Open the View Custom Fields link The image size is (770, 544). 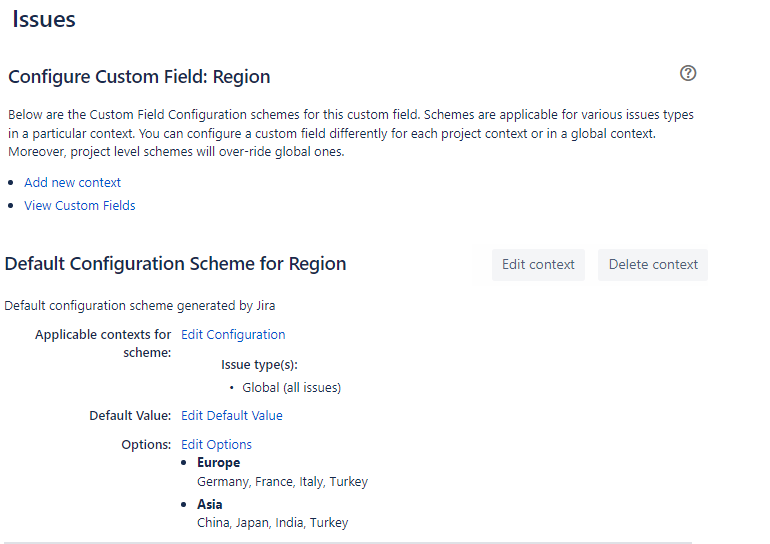coord(80,206)
